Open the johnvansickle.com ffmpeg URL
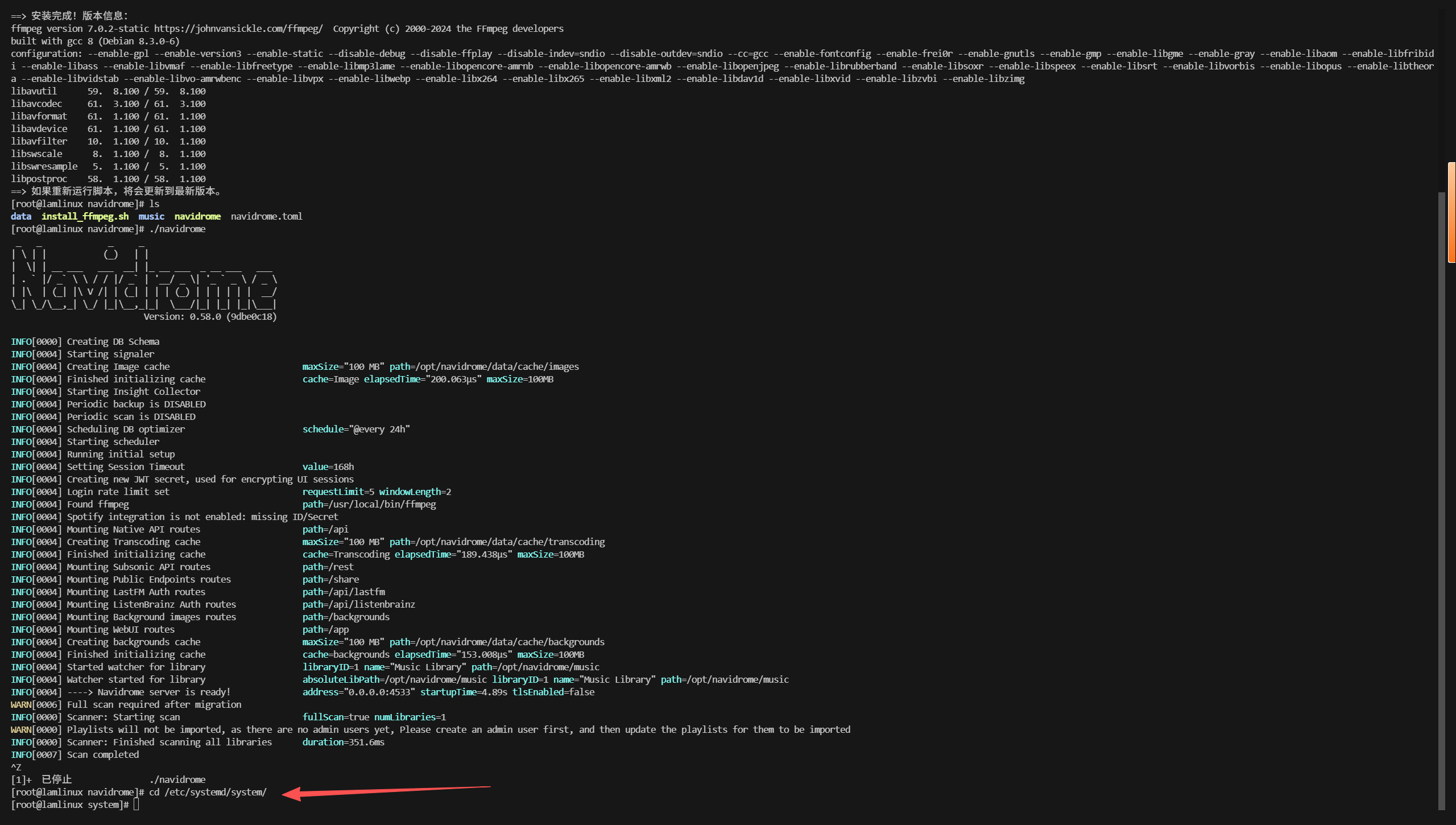Viewport: 1456px width, 825px height. [x=238, y=28]
